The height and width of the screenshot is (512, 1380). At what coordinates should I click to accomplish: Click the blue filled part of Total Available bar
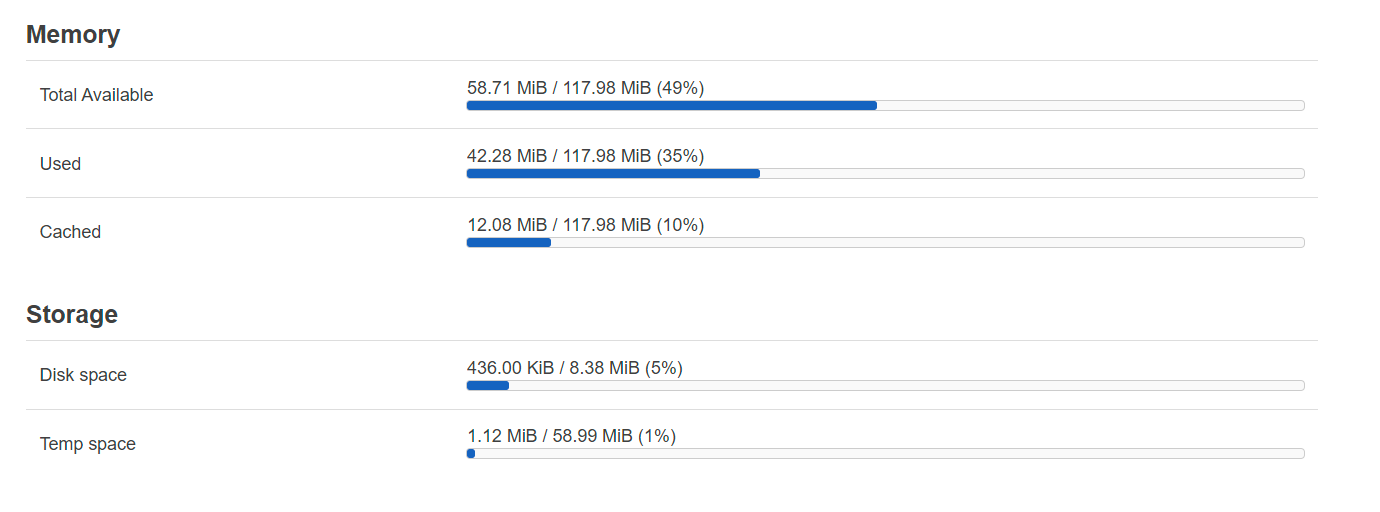pyautogui.click(x=672, y=105)
